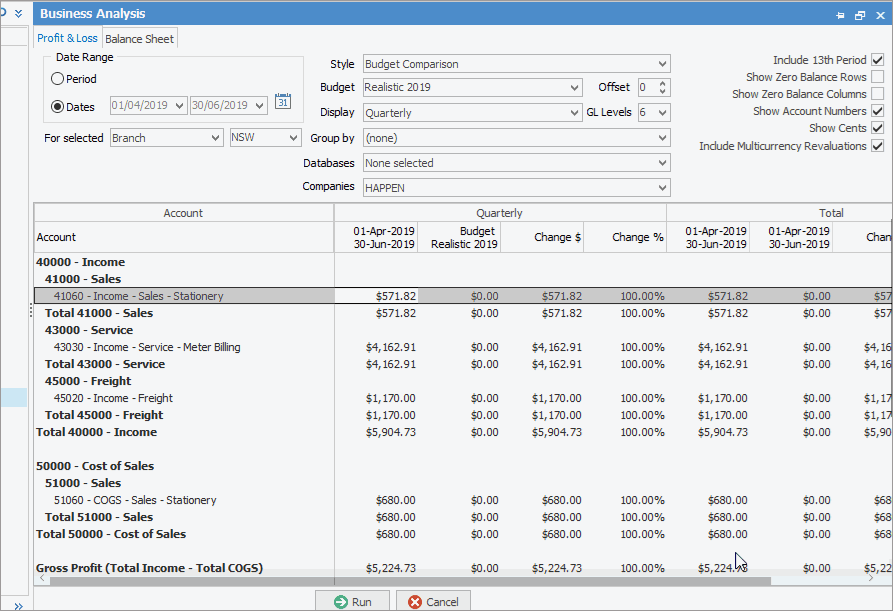
Task: Select the Period radio button
Action: (58, 79)
